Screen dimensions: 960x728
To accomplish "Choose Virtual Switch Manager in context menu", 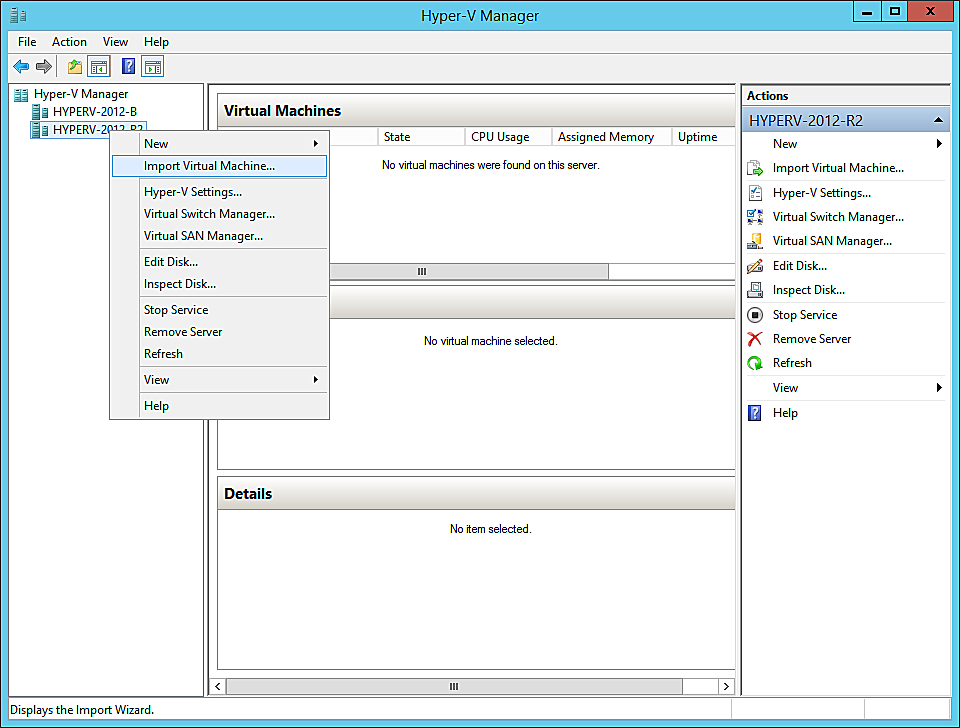I will pyautogui.click(x=219, y=214).
